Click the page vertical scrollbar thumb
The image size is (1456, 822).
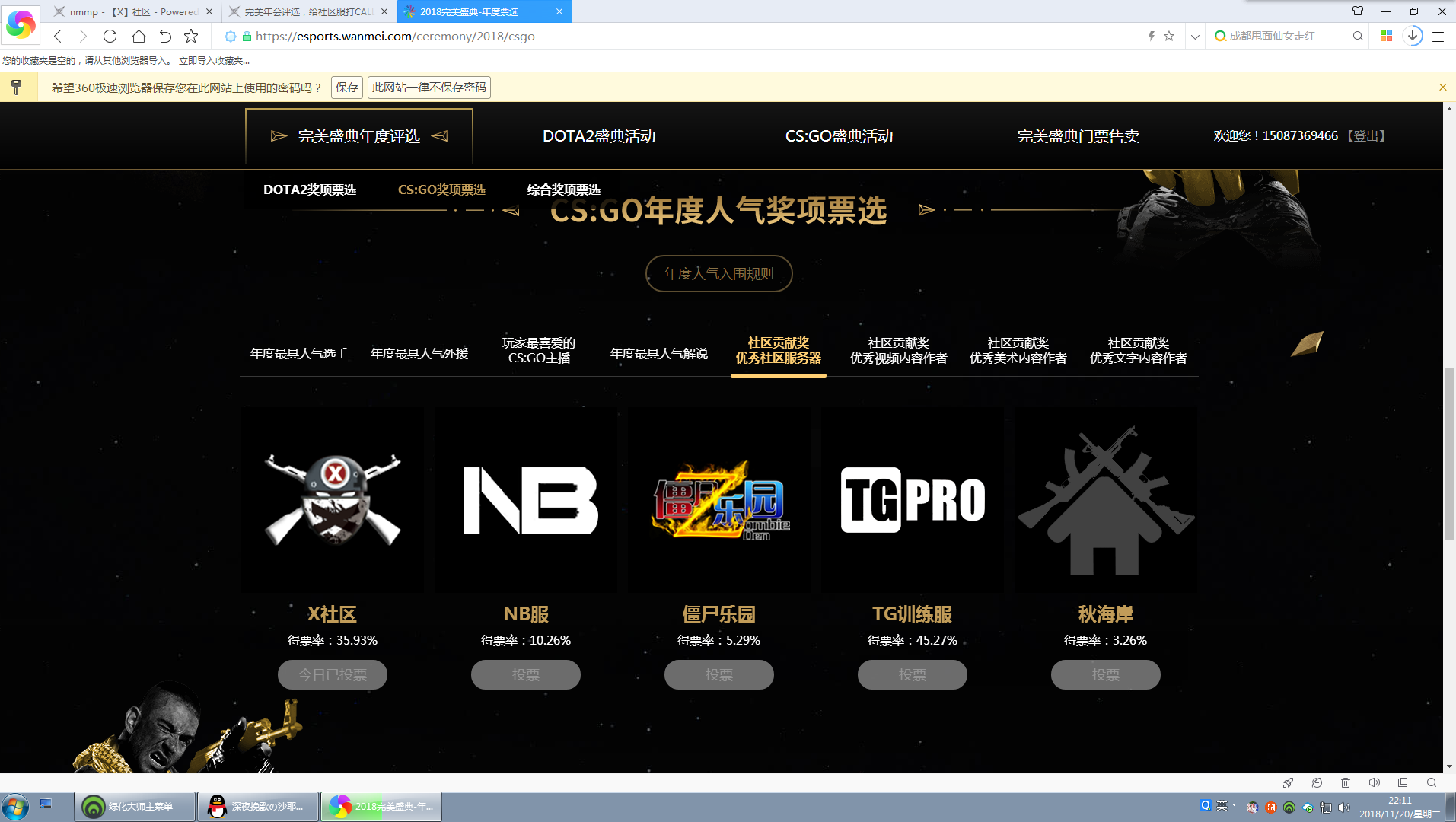1449,454
